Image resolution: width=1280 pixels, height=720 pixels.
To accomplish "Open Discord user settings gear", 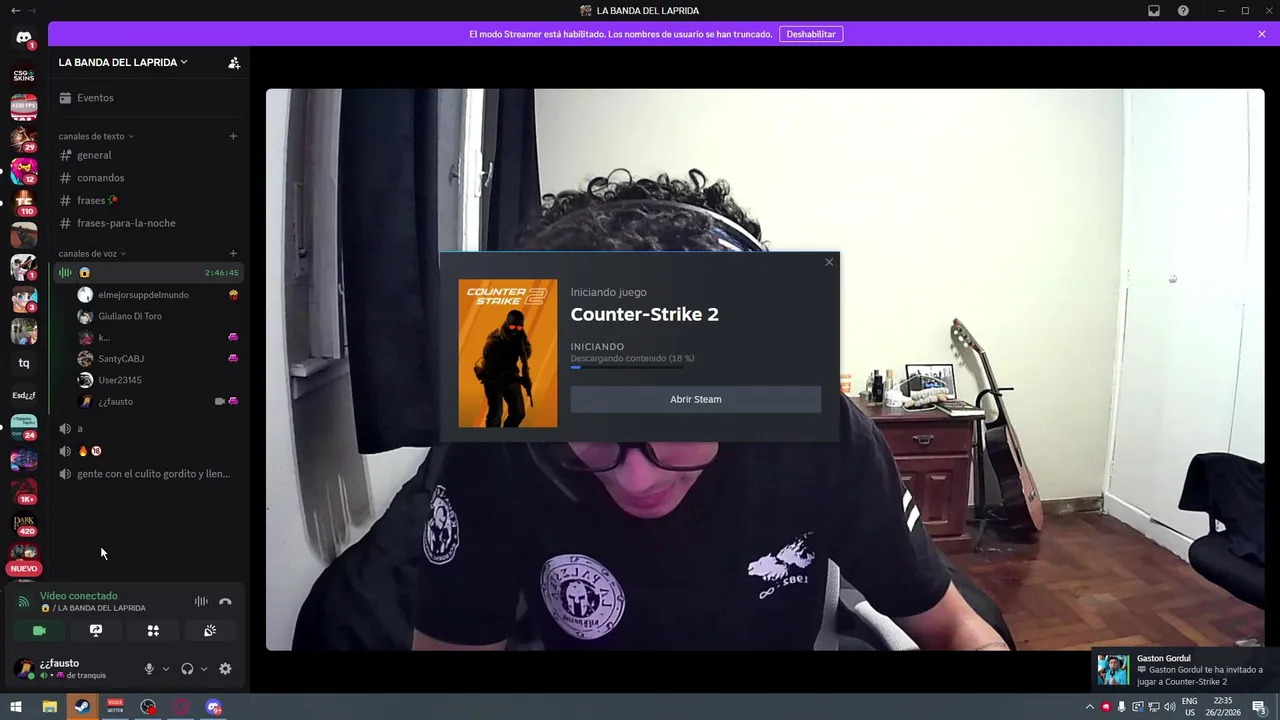I will click(225, 669).
